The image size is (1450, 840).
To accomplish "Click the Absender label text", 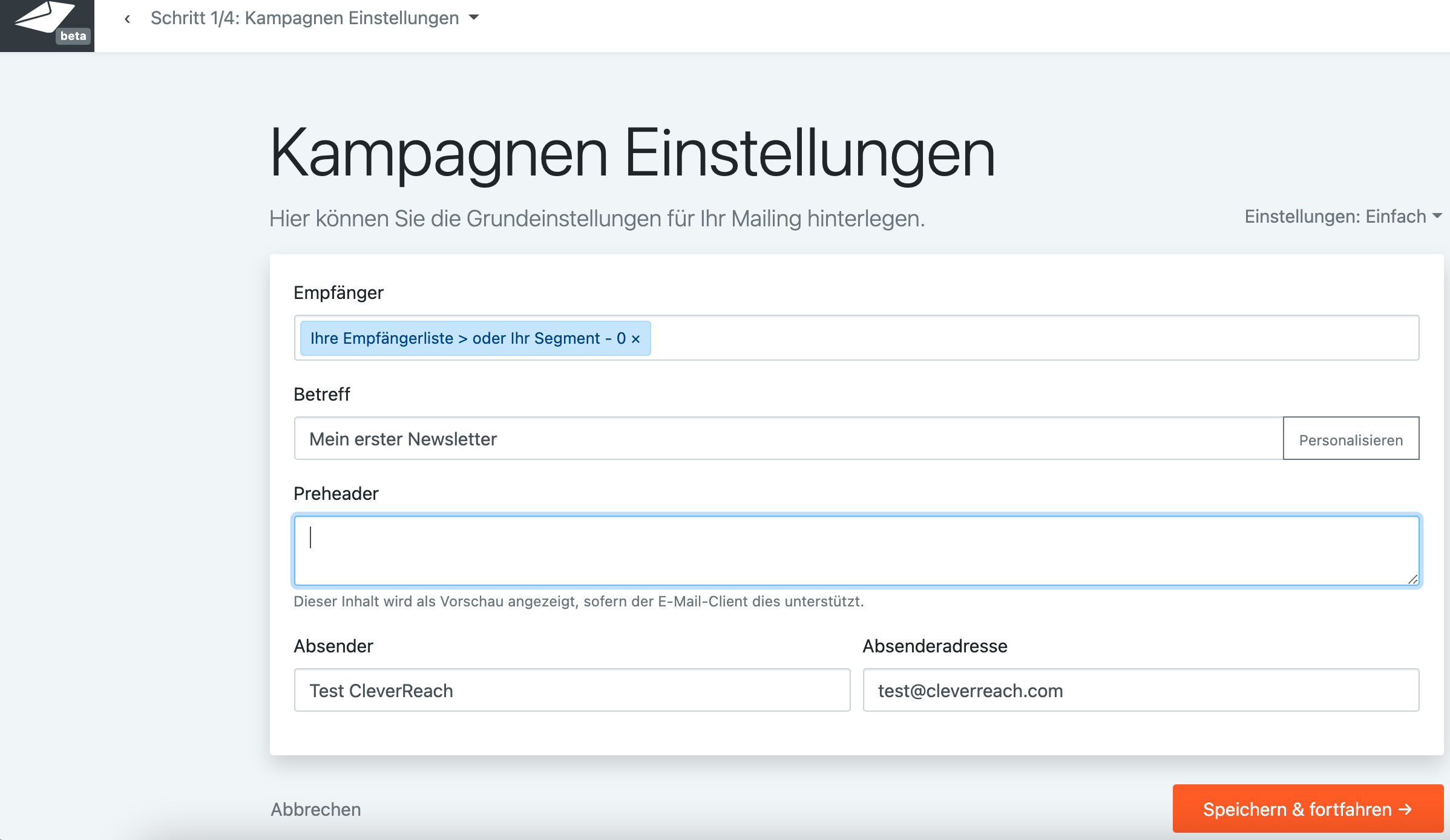I will [333, 646].
